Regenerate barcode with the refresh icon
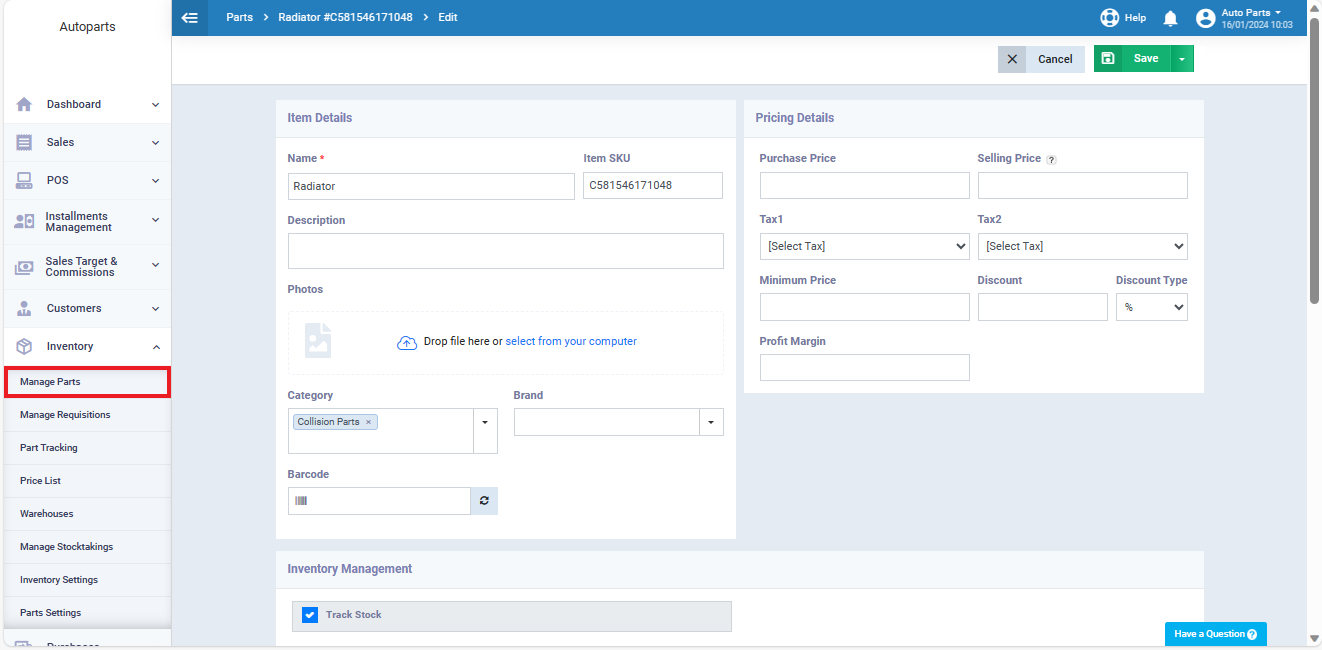This screenshot has width=1322, height=650. coord(484,501)
